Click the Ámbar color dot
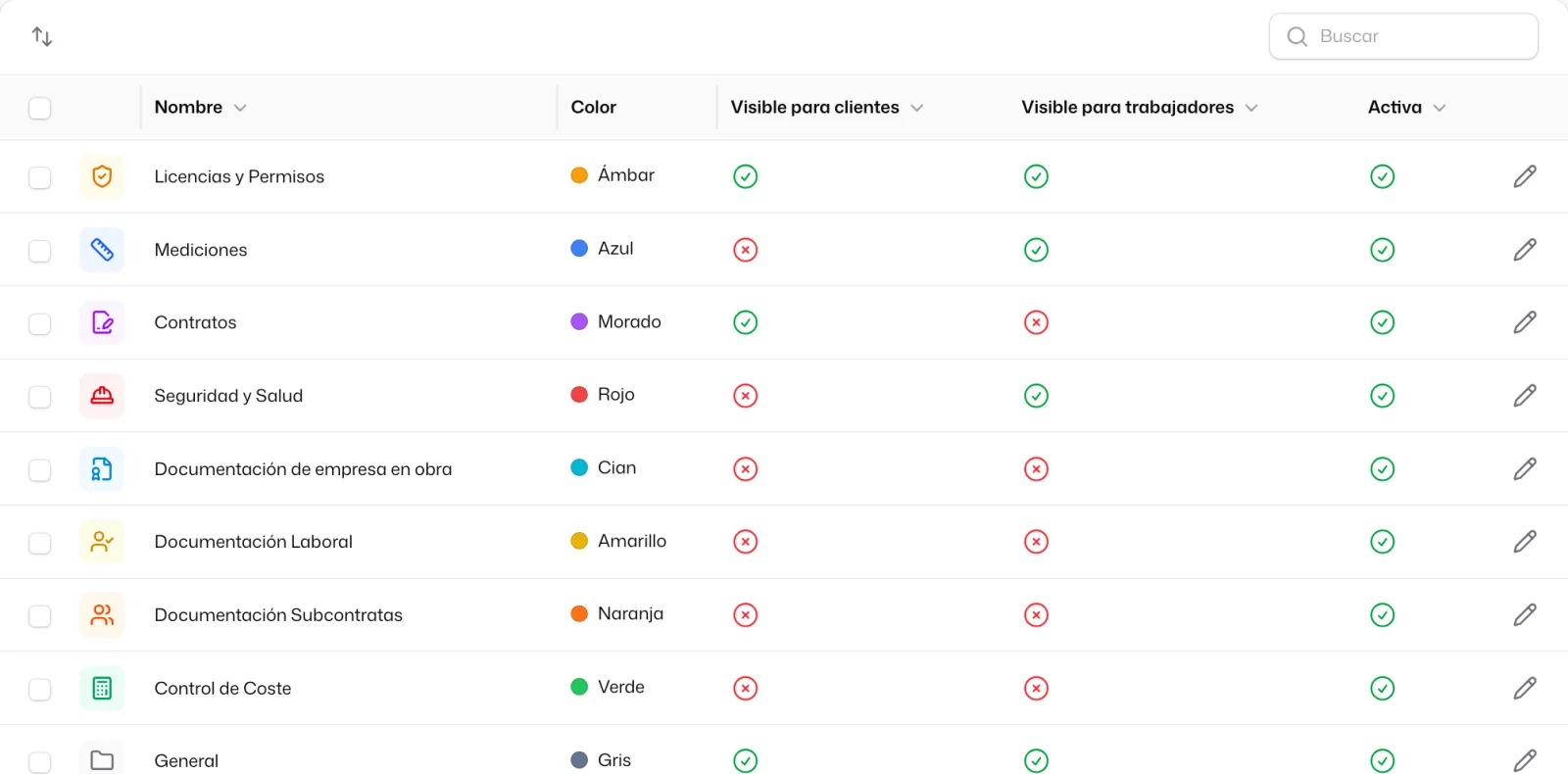Viewport: 1568px width, 774px height. [579, 175]
